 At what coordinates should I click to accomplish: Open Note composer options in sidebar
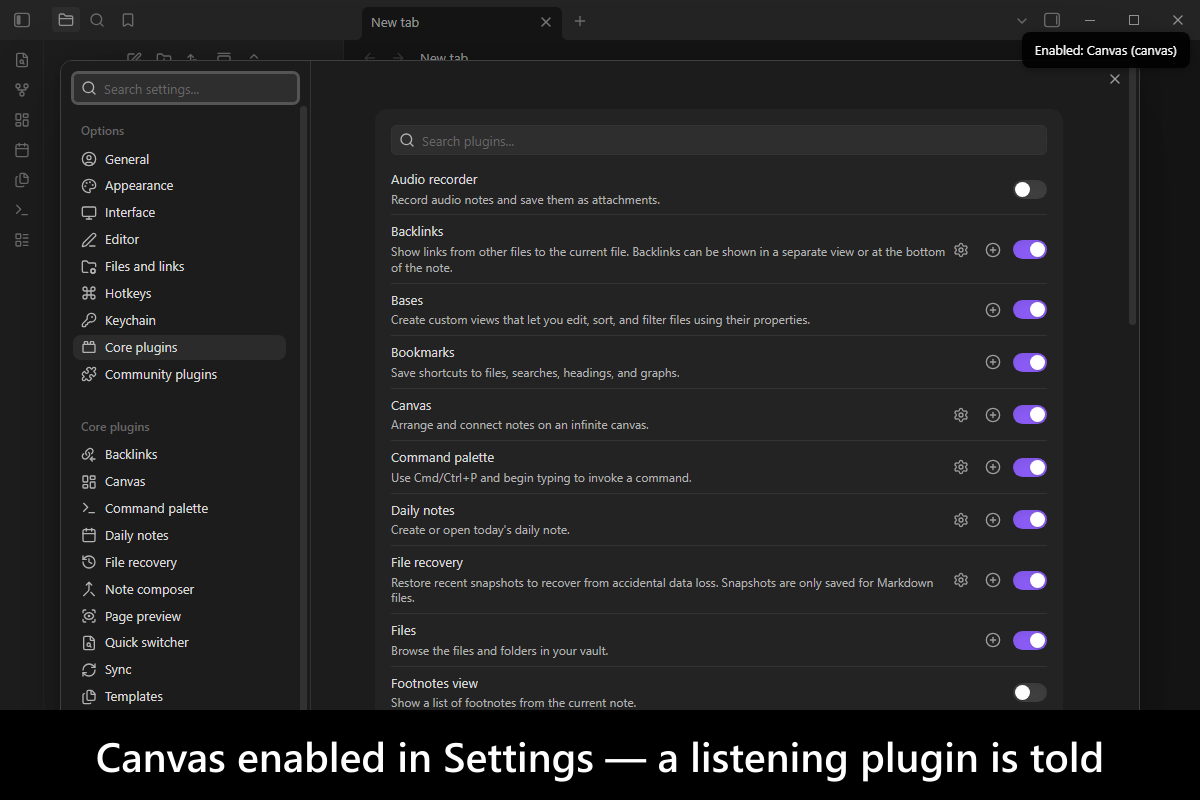(x=180, y=590)
